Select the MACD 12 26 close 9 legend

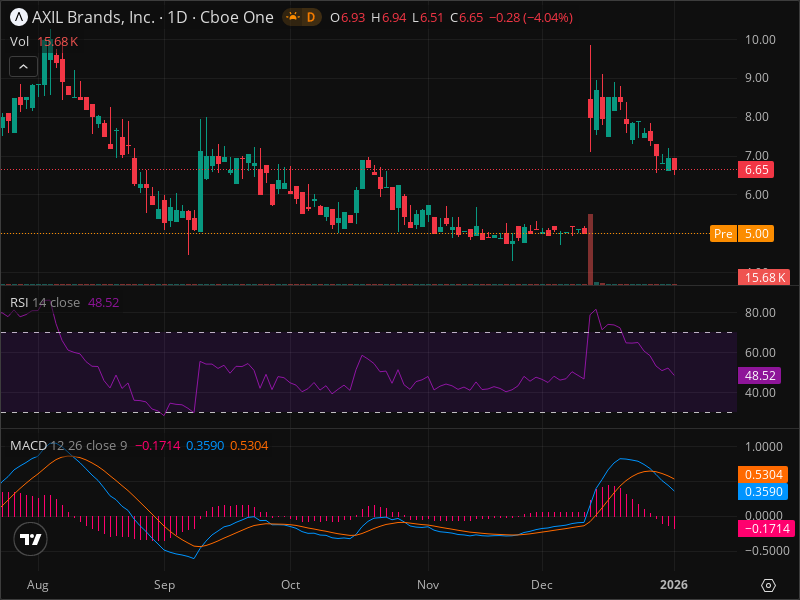(68, 445)
